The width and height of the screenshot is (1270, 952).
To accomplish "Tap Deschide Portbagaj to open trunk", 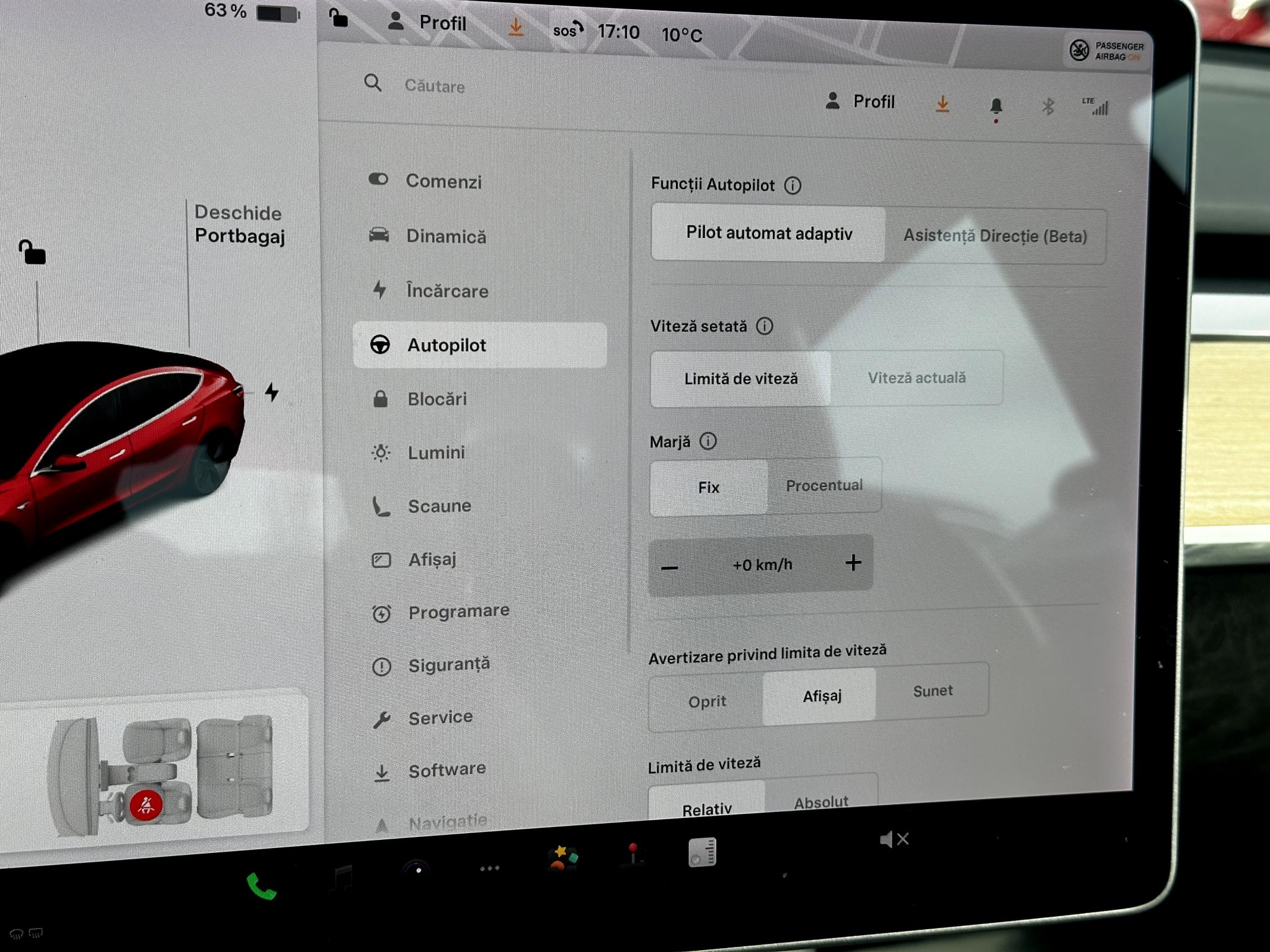I will 239,224.
